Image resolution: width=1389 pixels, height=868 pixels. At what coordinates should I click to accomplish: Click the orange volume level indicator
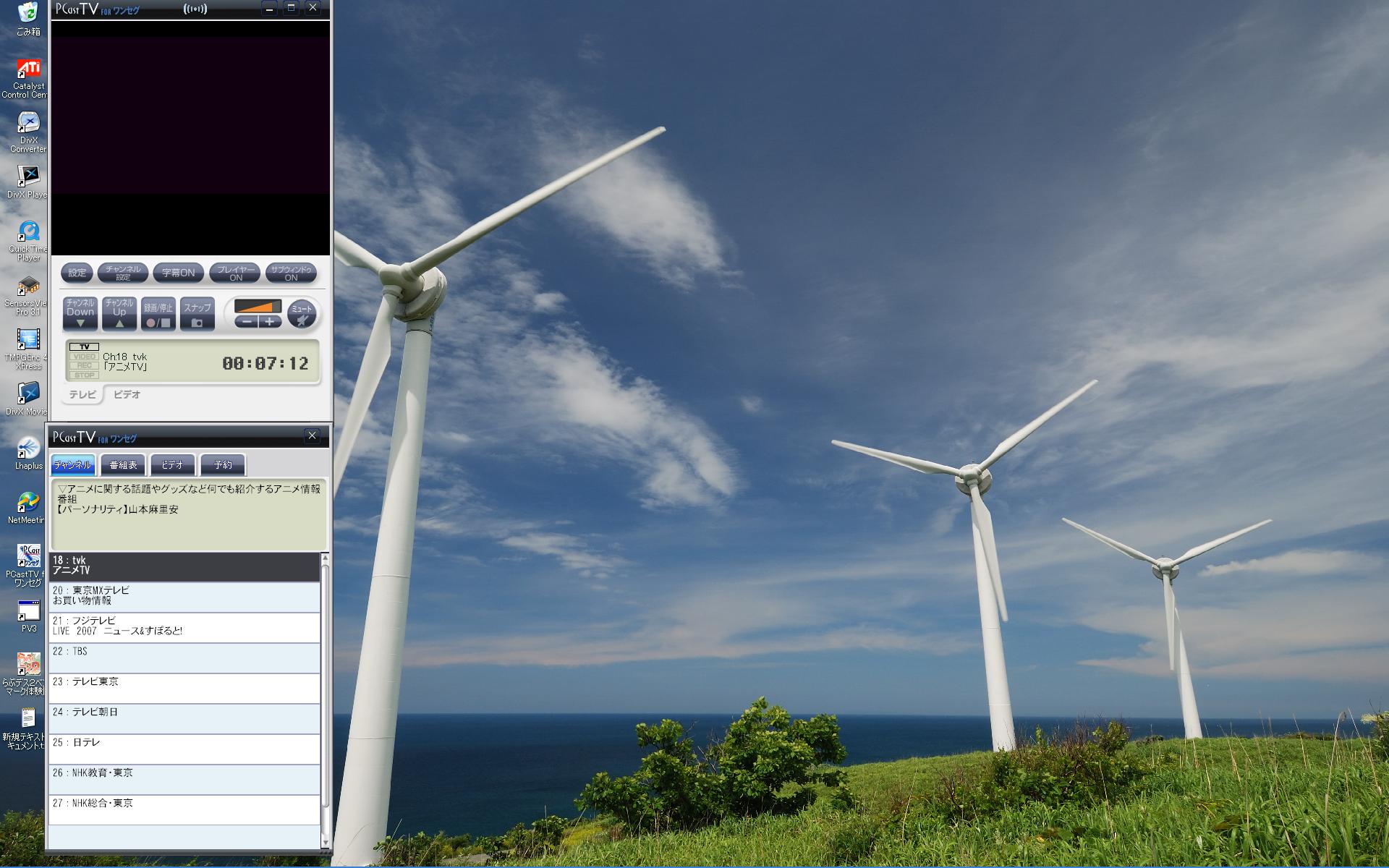pyautogui.click(x=258, y=306)
